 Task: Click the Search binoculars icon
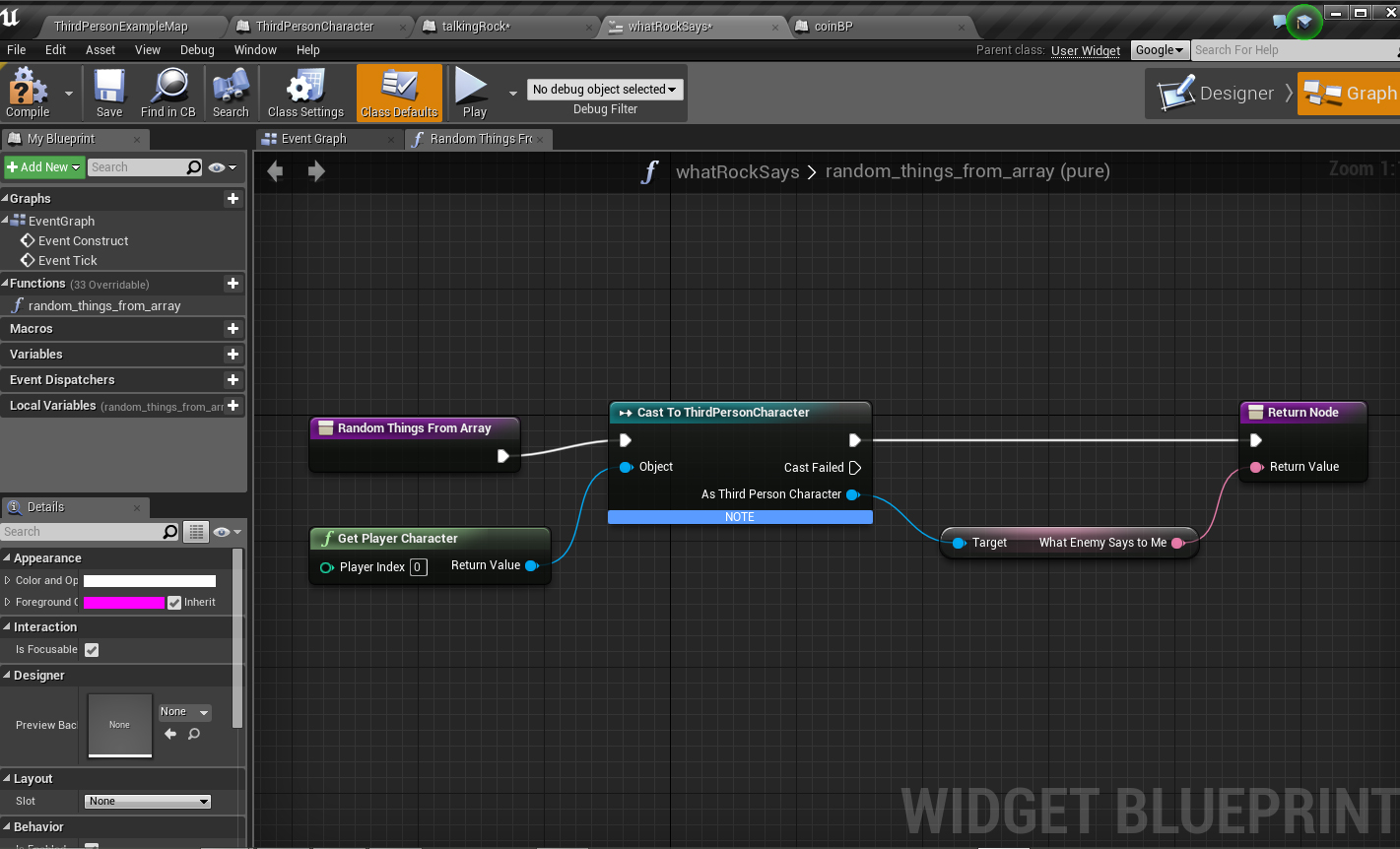pos(231,92)
